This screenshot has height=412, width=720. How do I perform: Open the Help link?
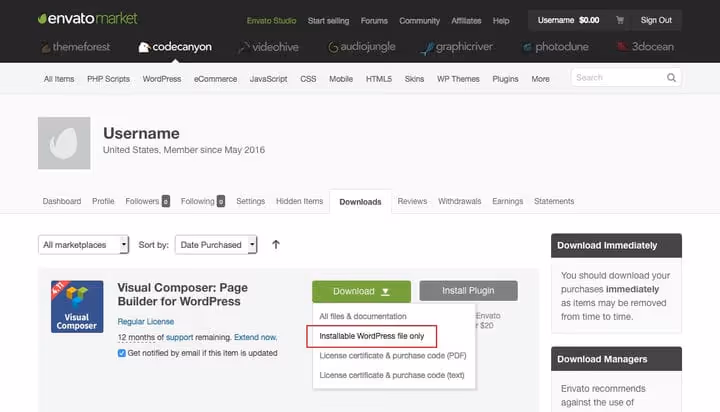tap(501, 21)
